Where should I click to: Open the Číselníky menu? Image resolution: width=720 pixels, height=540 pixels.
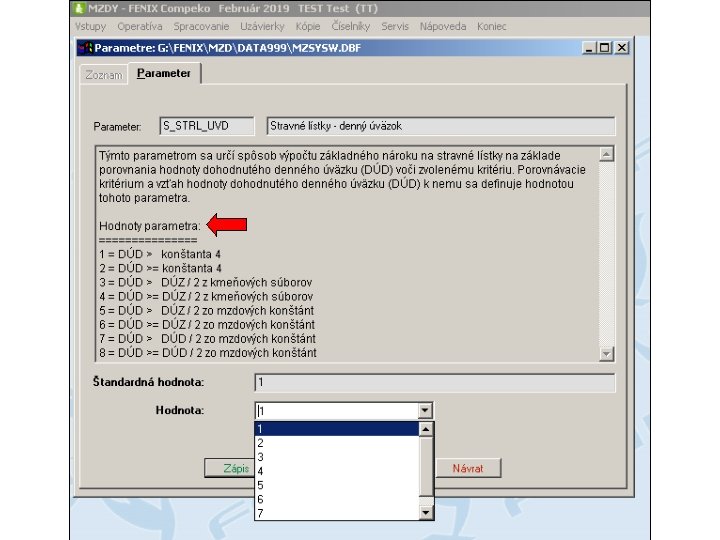coord(351,26)
